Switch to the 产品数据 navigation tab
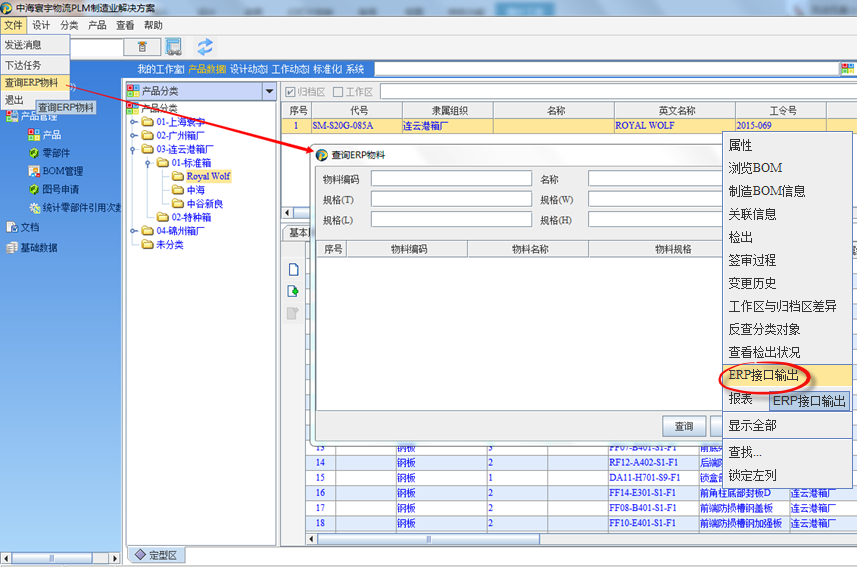The height and width of the screenshot is (567, 857). coord(206,69)
